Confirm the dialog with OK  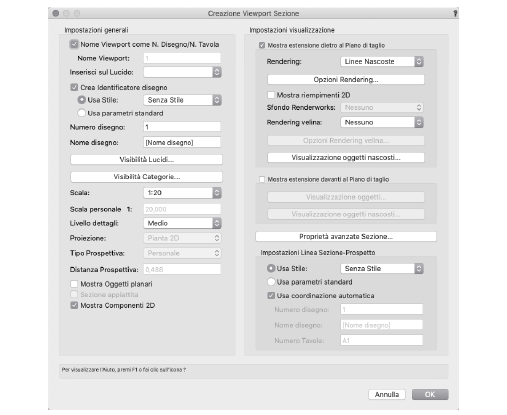click(430, 395)
